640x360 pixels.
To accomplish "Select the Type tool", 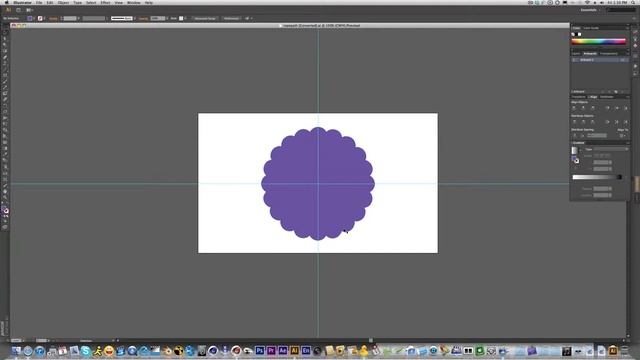I will point(5,63).
